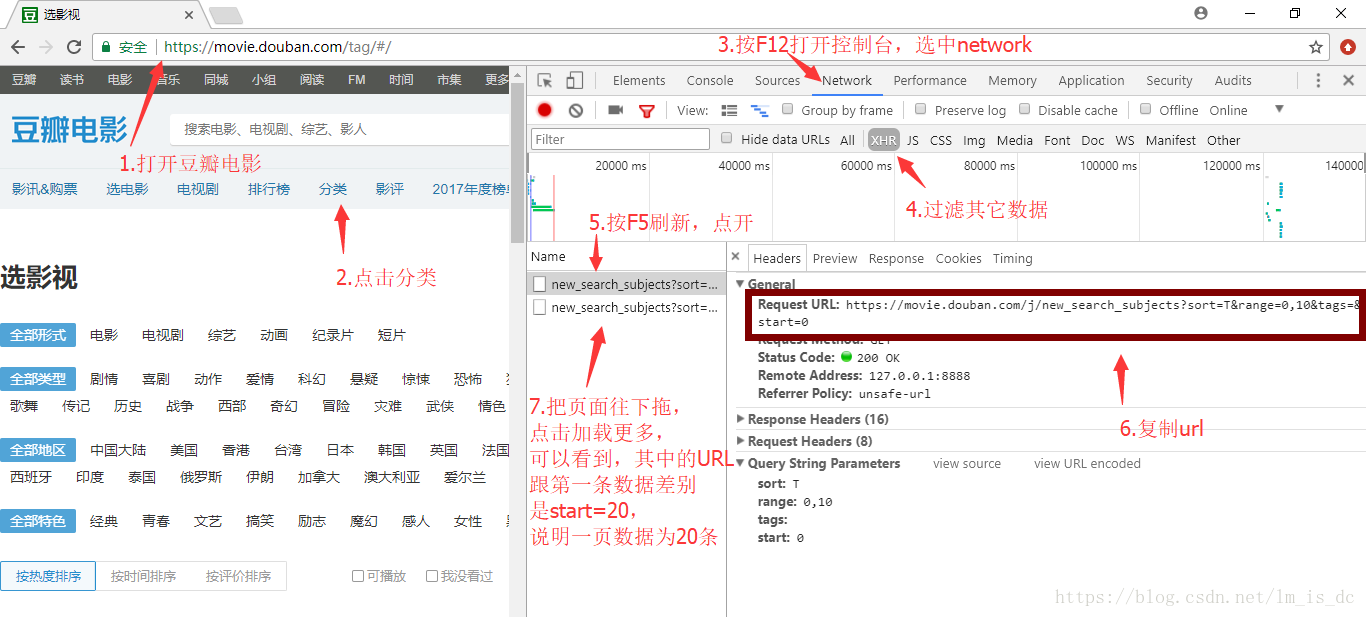Click the network timeline overview graph

[946, 197]
